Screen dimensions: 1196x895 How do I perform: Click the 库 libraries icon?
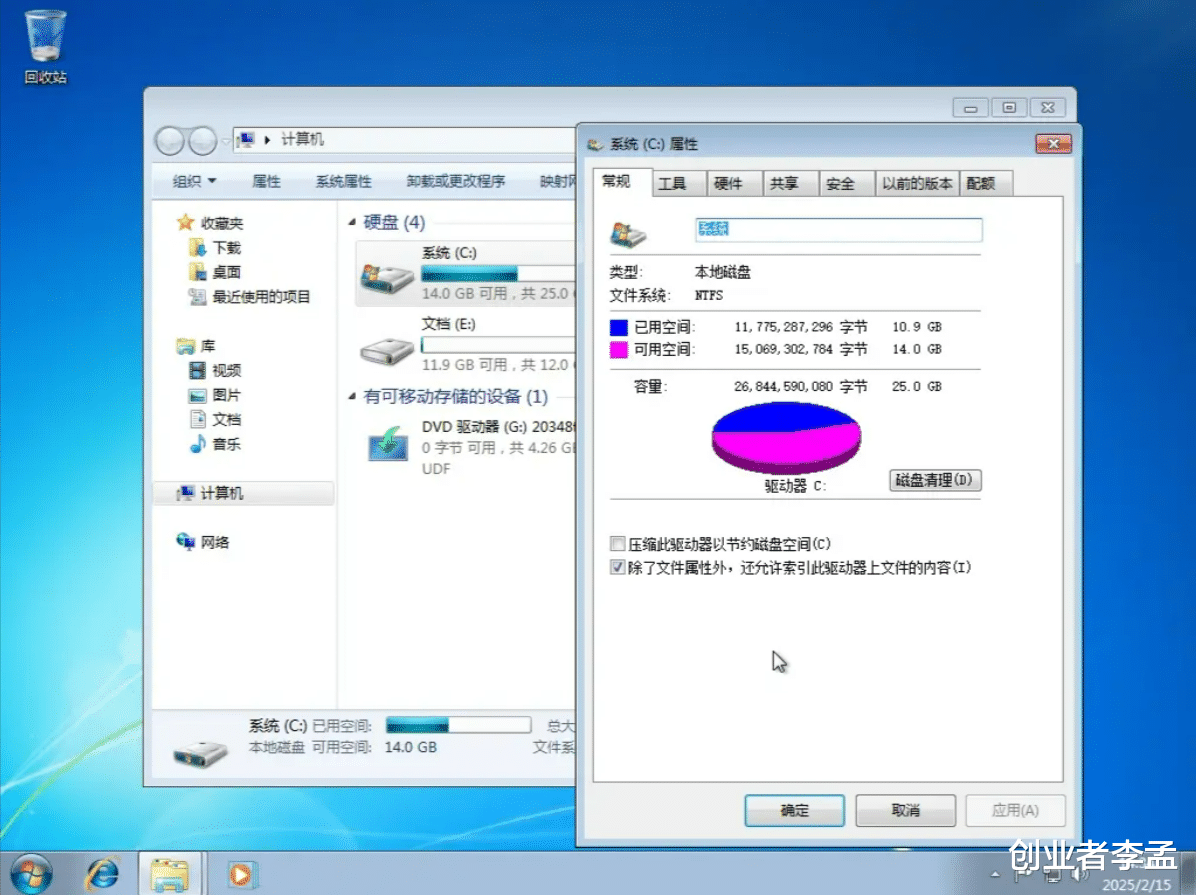(185, 346)
